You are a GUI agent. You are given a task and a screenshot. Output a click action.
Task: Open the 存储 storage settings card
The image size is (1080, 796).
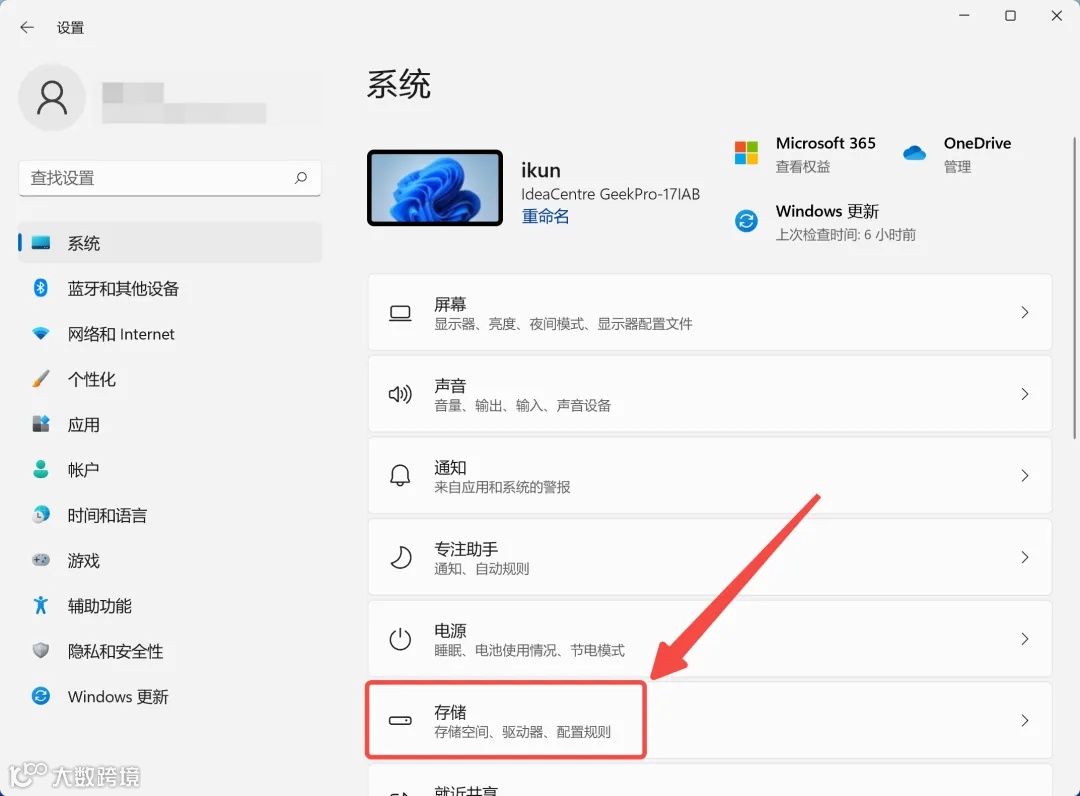pos(710,720)
